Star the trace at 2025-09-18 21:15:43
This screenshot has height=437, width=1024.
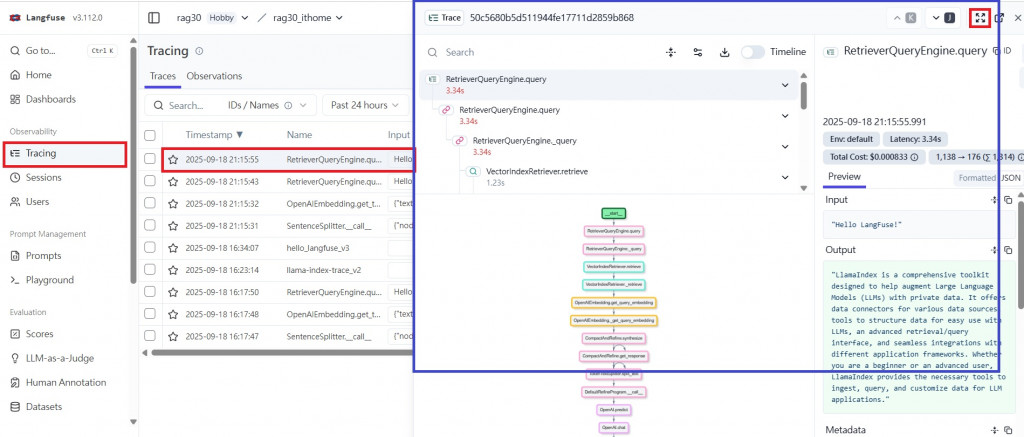(x=173, y=182)
